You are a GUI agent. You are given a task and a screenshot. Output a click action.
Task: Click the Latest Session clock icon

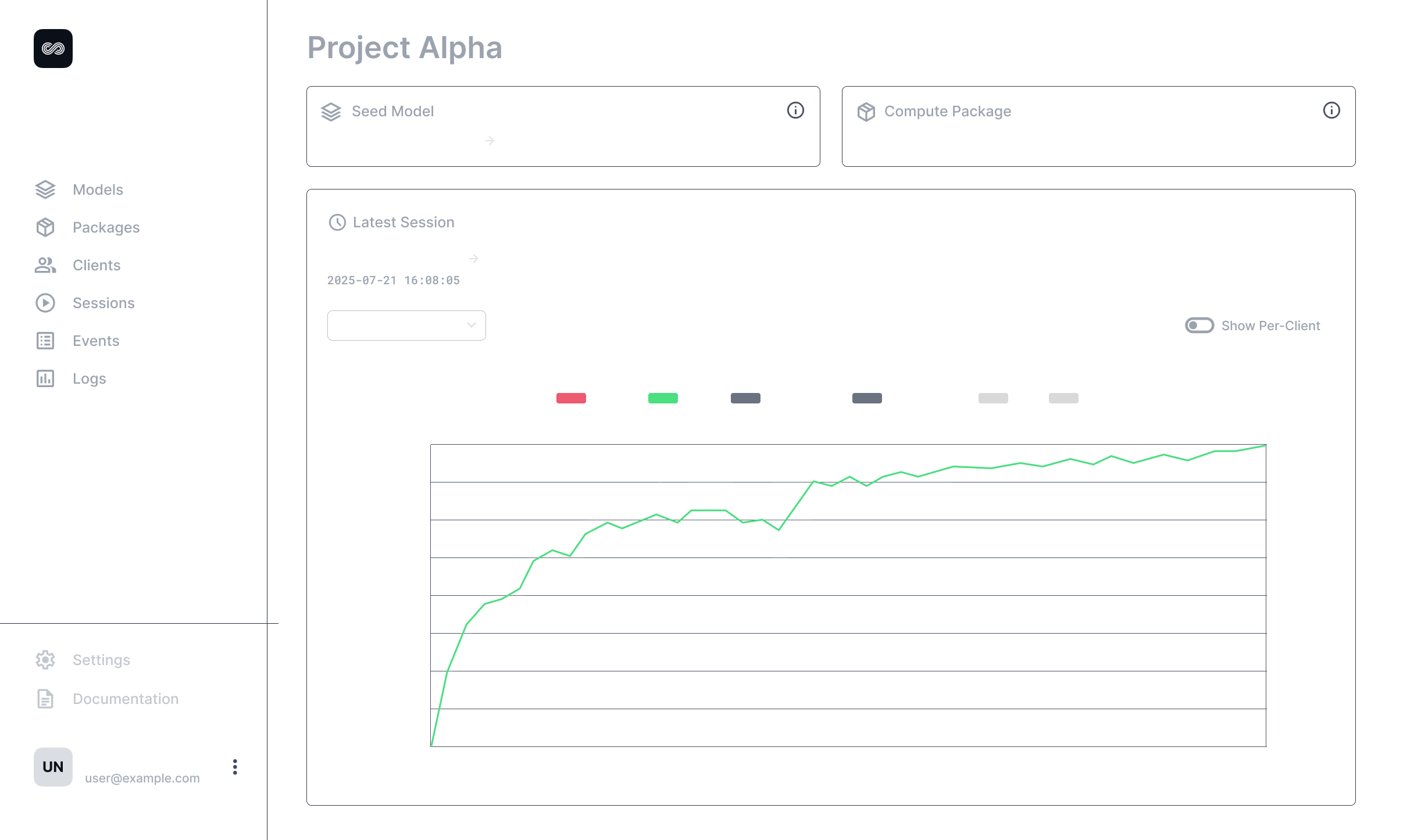pos(337,223)
